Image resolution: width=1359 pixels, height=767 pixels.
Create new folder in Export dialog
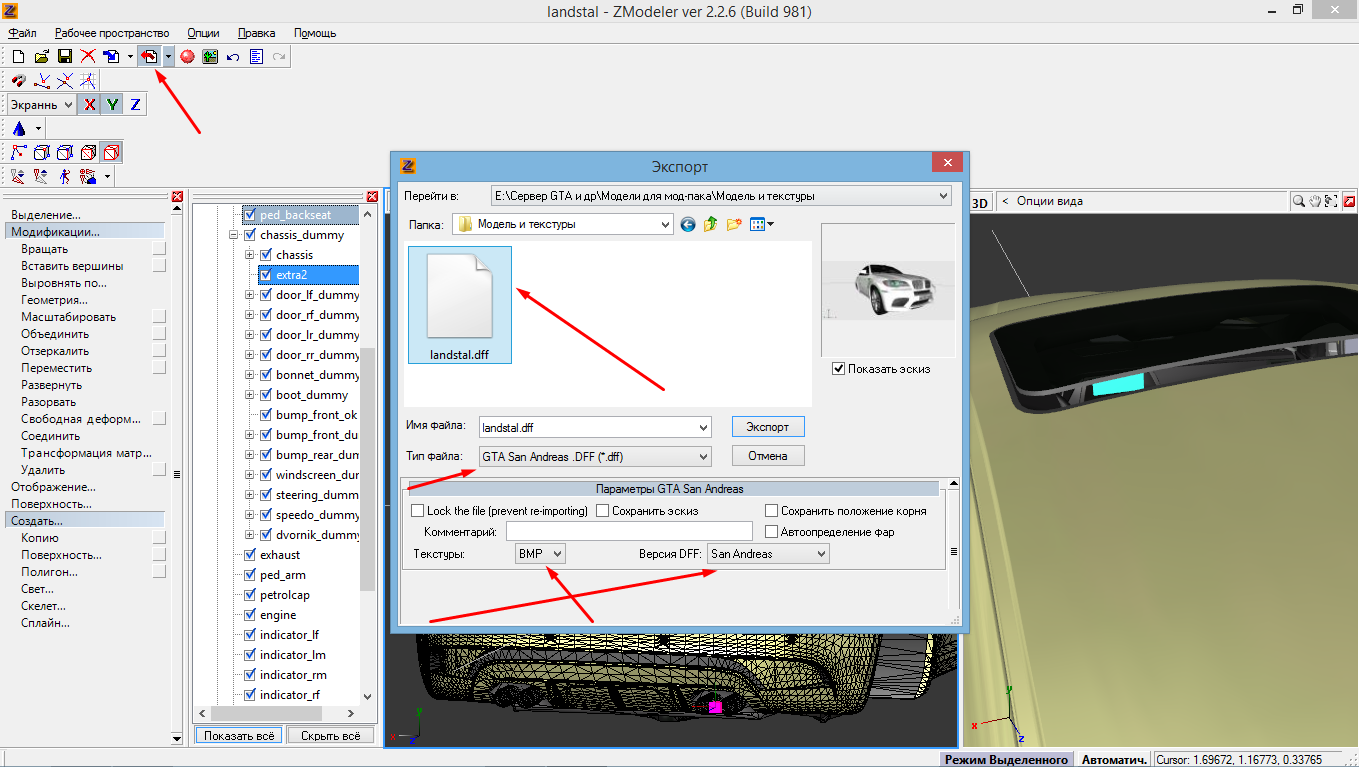tap(734, 225)
